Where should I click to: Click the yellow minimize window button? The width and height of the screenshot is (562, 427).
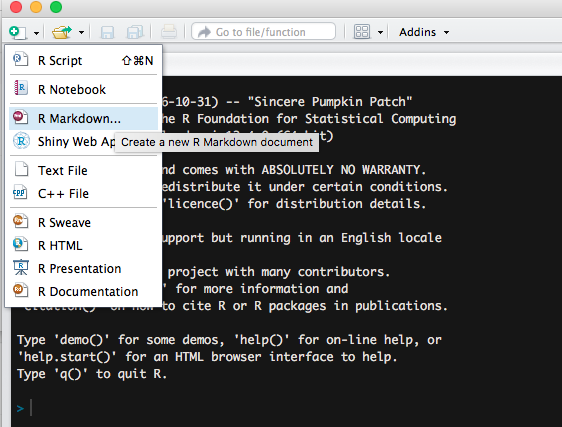(x=36, y=7)
